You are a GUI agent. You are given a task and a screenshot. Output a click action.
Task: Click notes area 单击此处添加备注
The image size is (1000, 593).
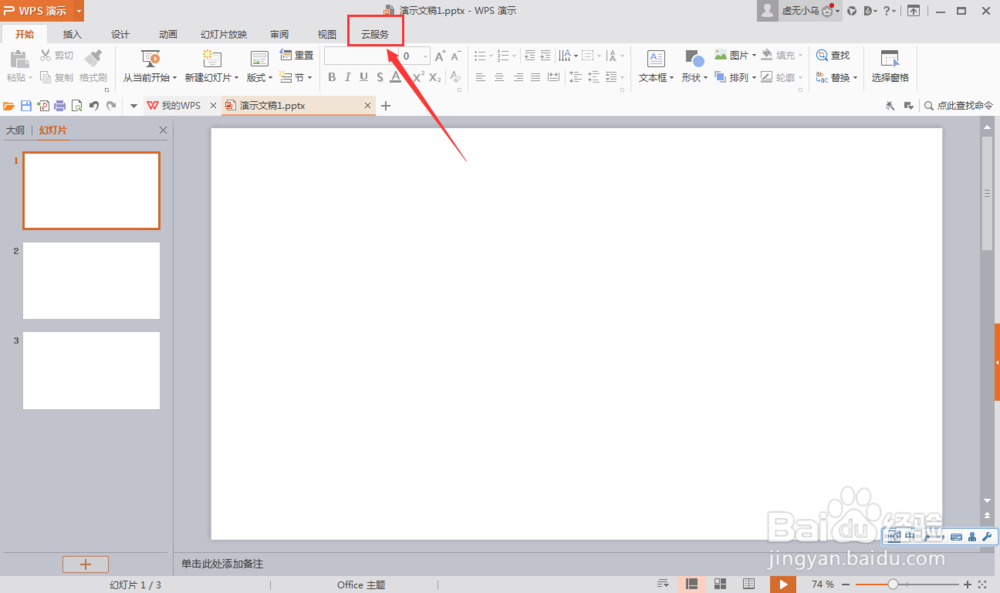tap(222, 564)
